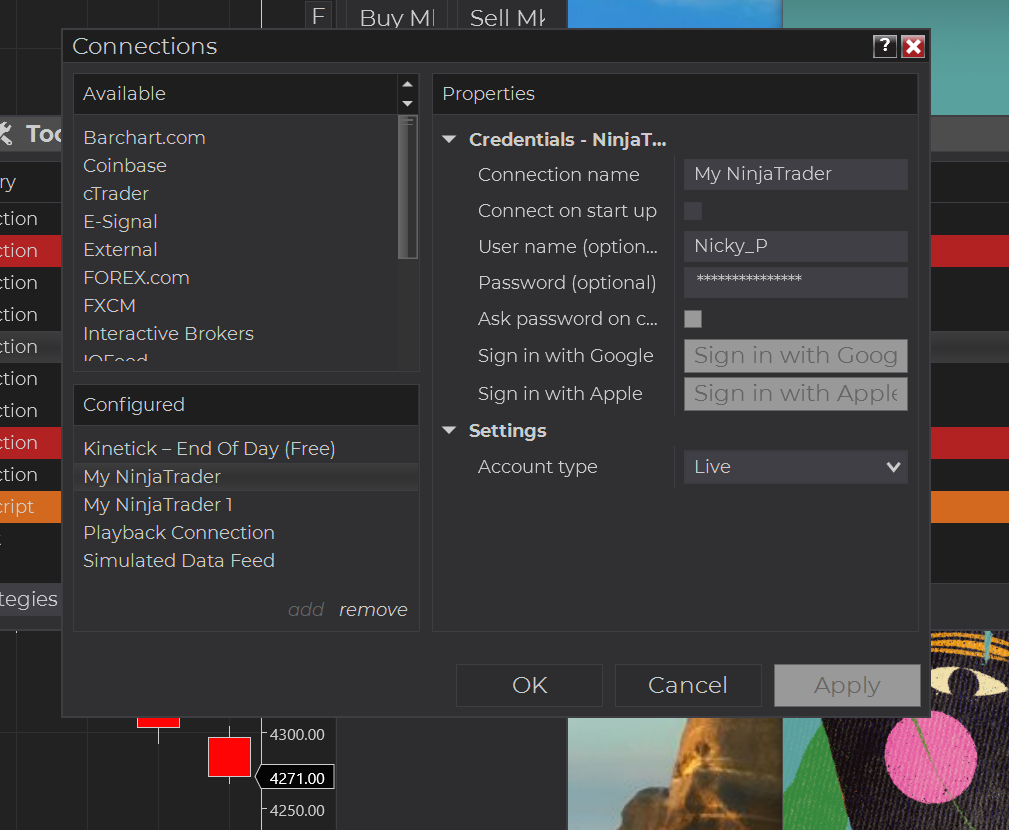Click Sign in with Apple button
Viewport: 1009px width, 830px height.
[795, 393]
